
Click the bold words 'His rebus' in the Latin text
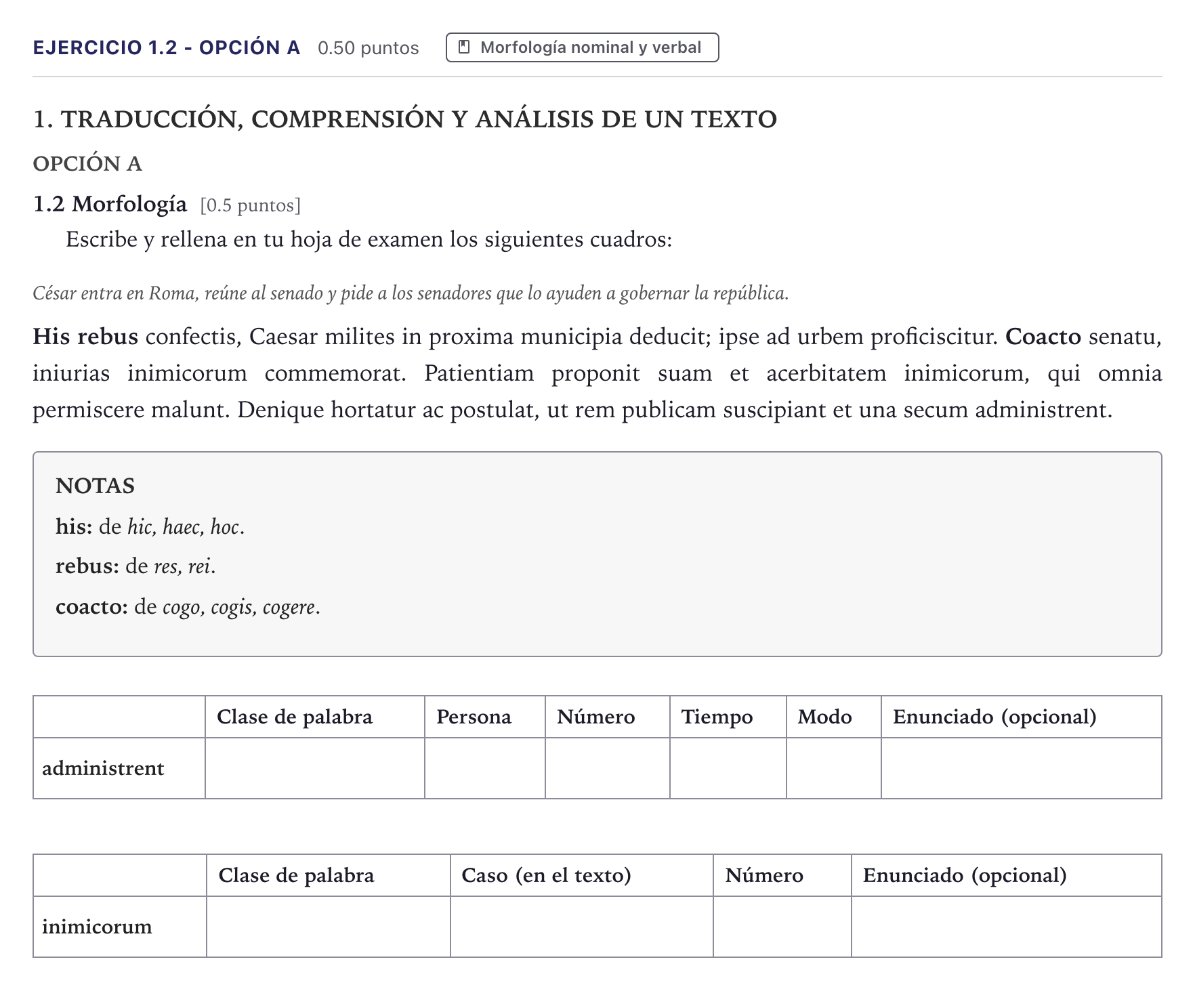coord(85,336)
